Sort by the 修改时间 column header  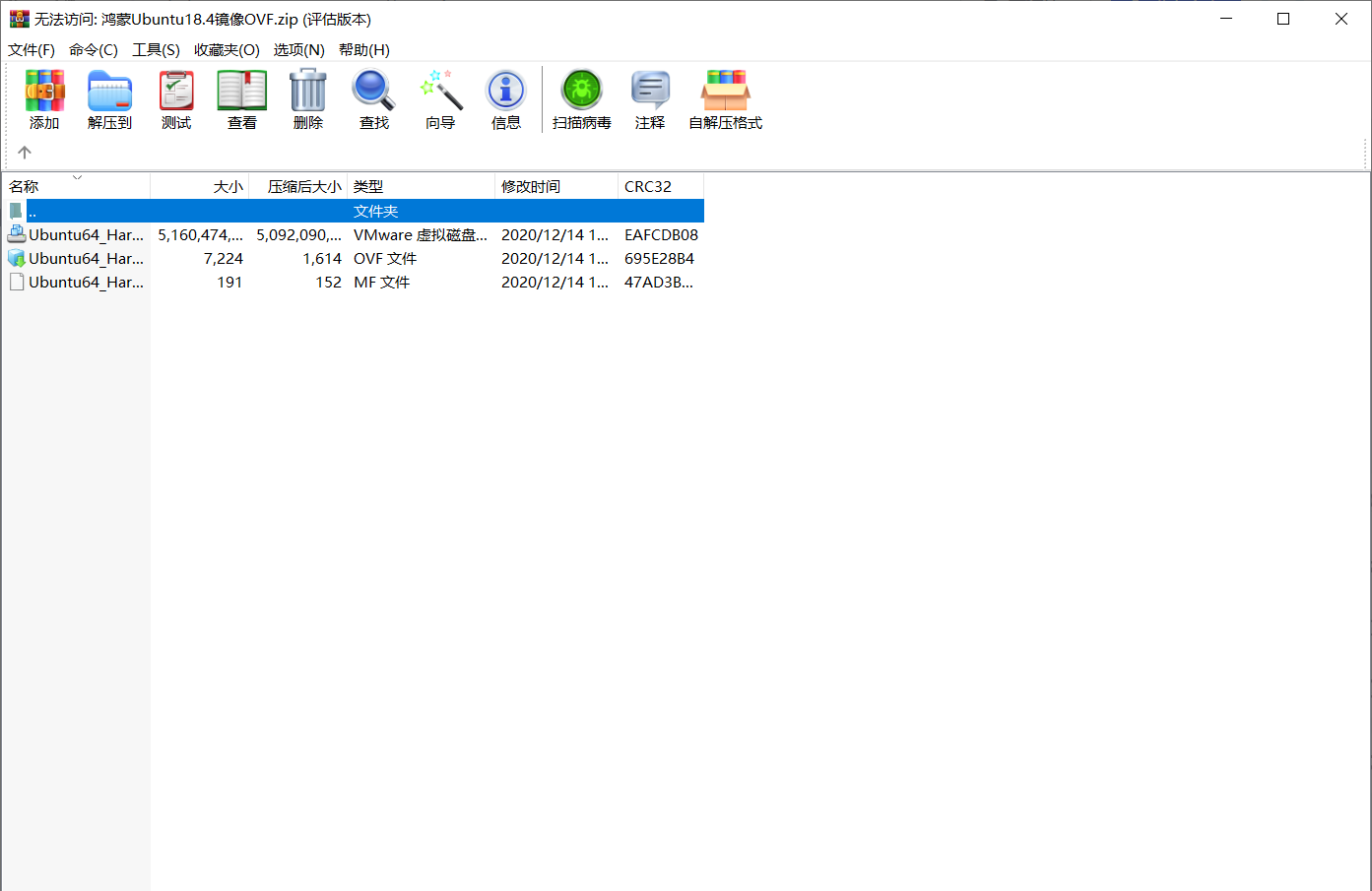tap(556, 186)
